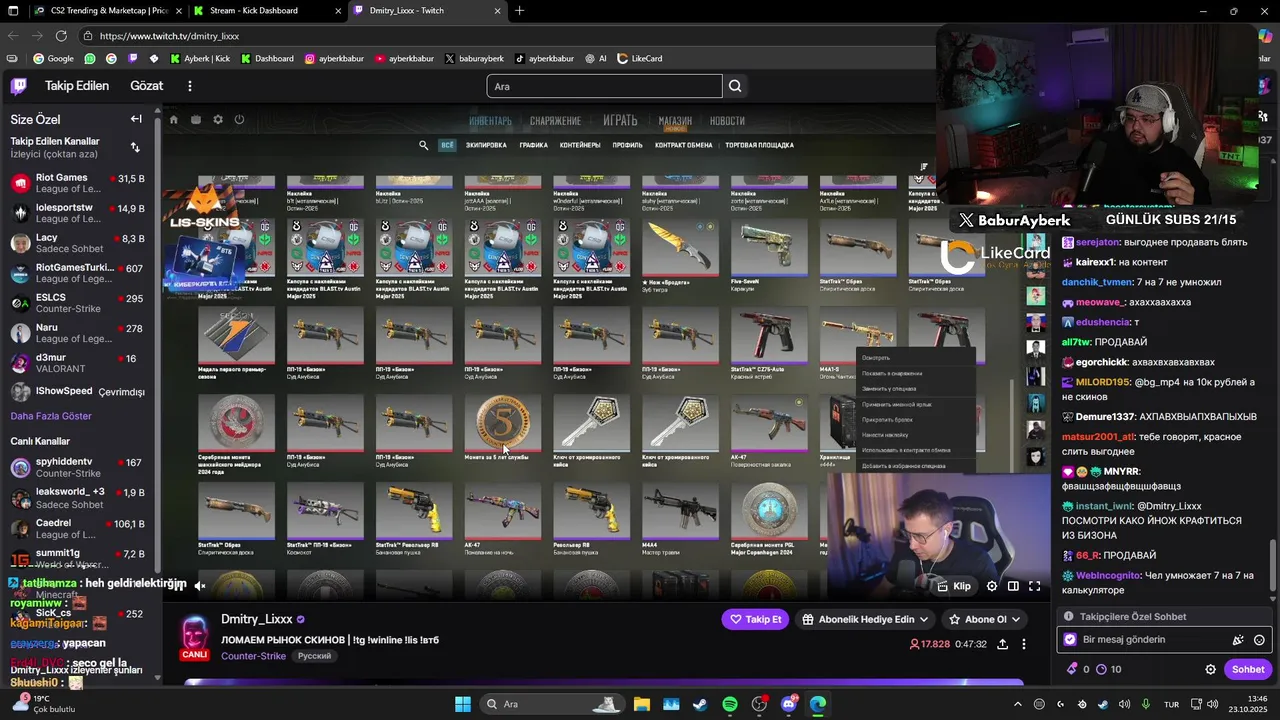Switch to Stream - Kick Dashboard tab
Viewport: 1280px width, 720px height.
[265, 11]
